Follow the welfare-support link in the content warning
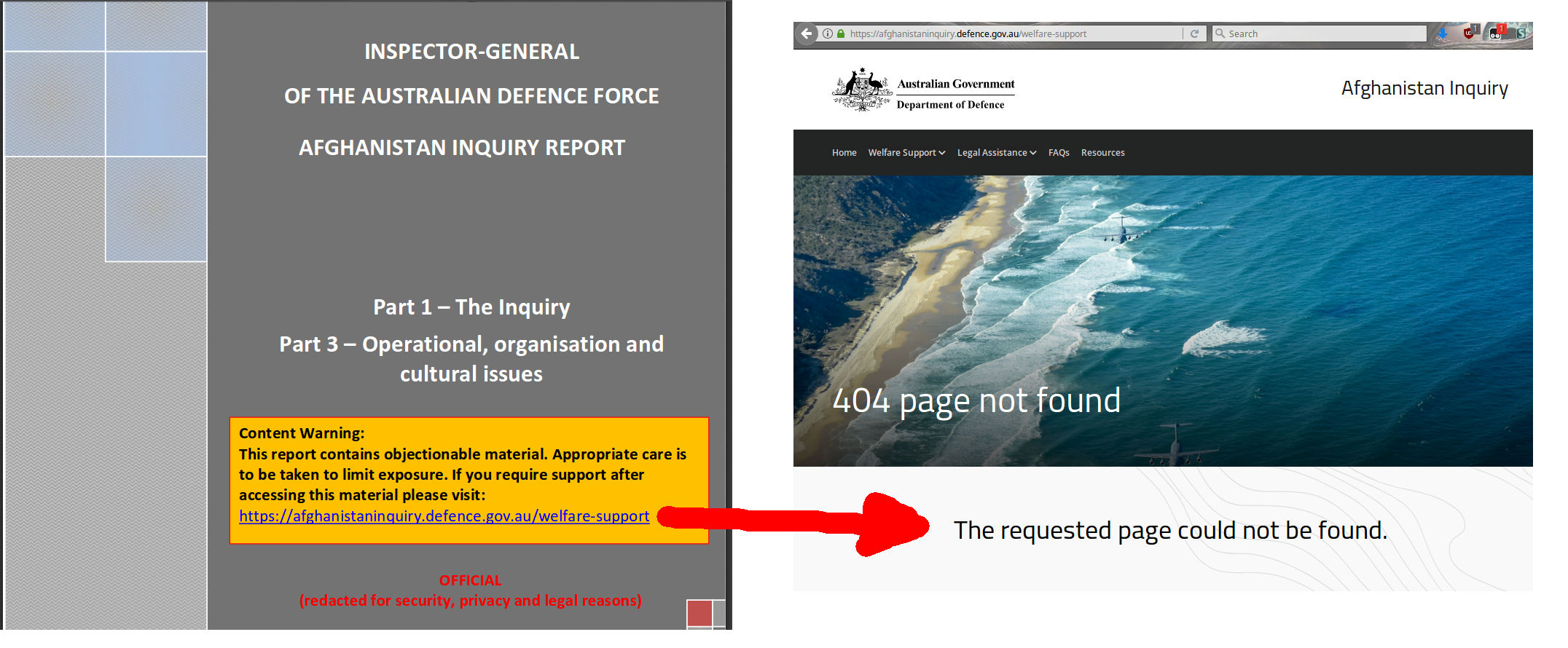Screen dimensions: 1568x648 [444, 516]
